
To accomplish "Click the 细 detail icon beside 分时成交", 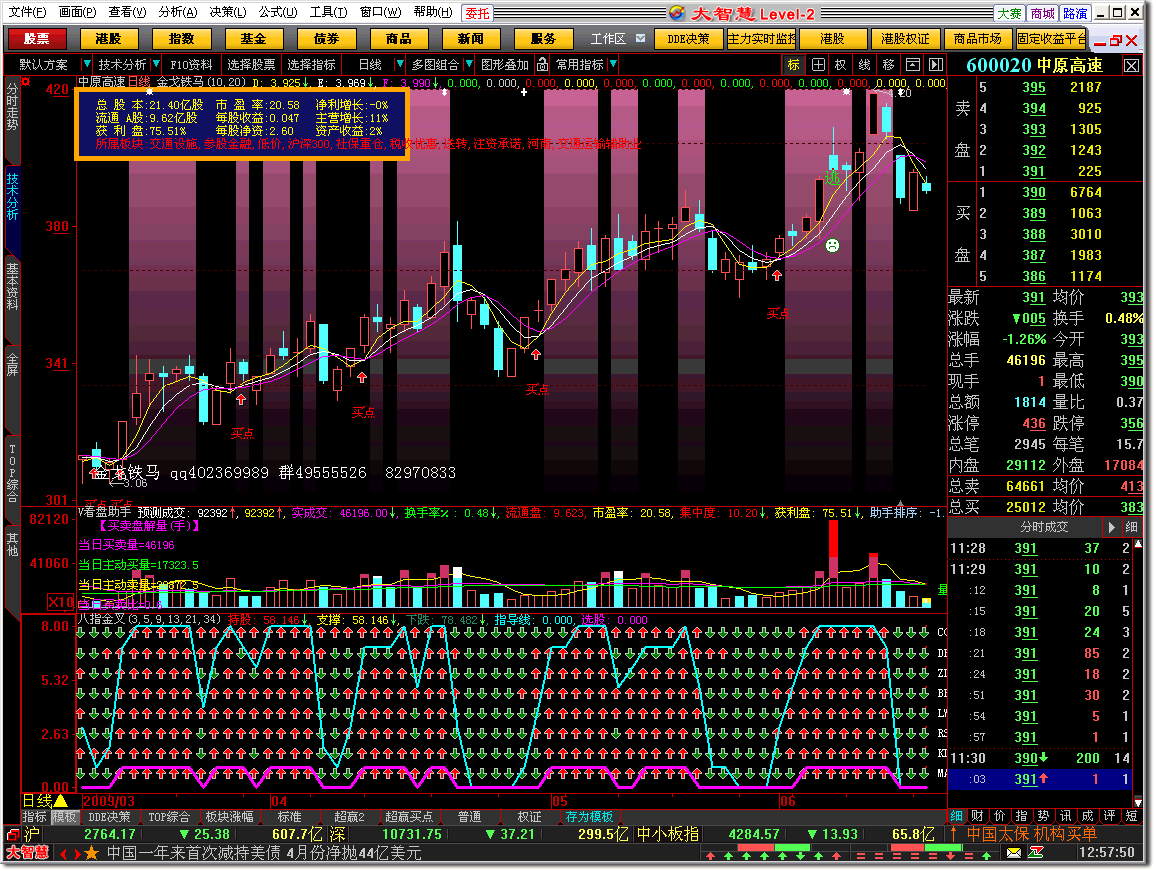I will 1131,527.
